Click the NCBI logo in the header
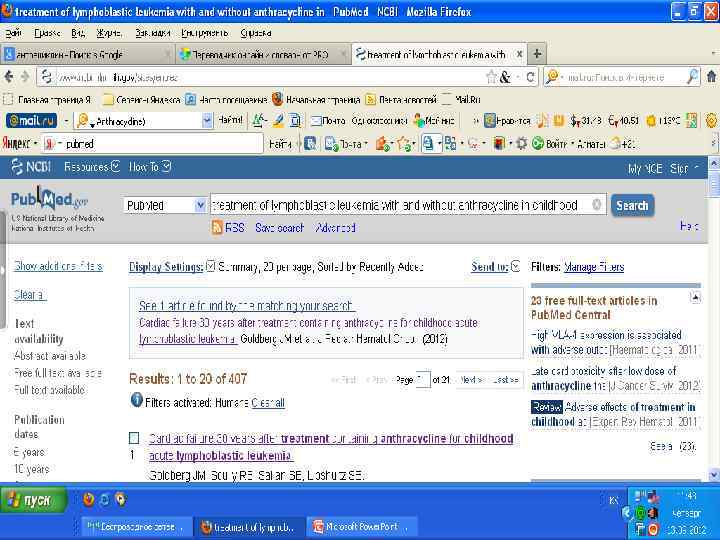This screenshot has height=540, width=720. pos(31,167)
